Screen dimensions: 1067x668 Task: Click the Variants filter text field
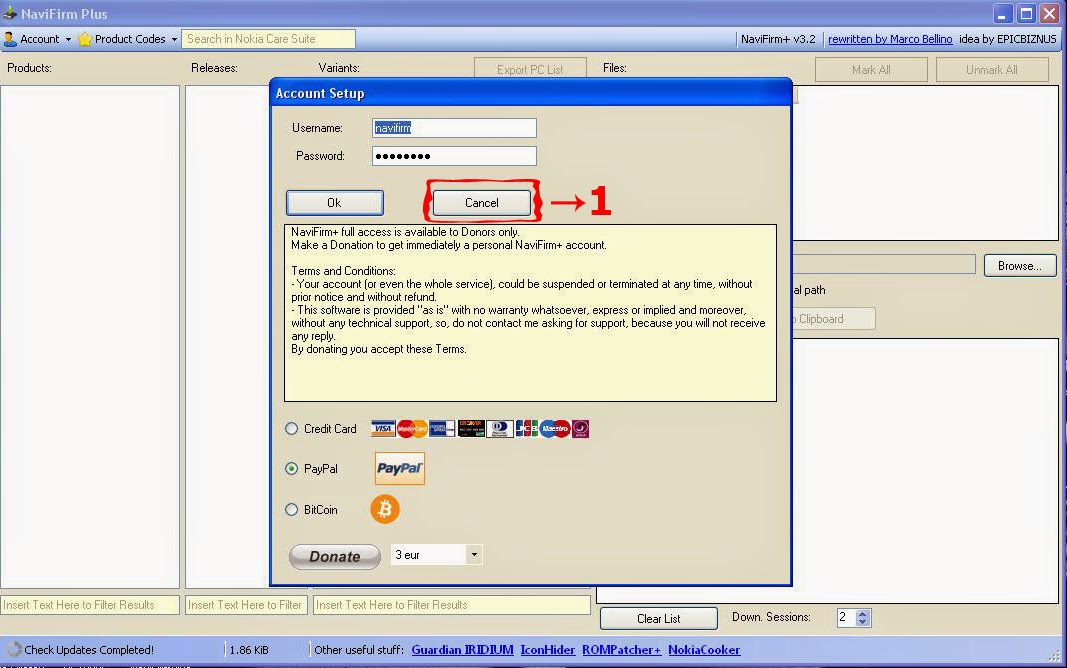[x=452, y=605]
